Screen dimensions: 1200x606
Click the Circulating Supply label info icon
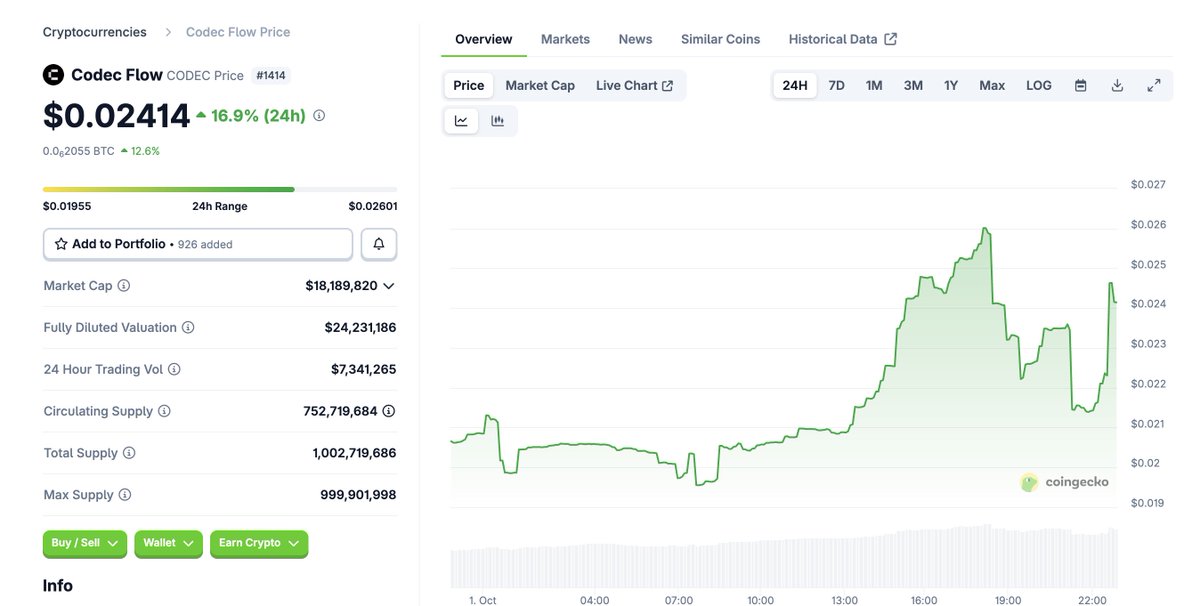click(x=164, y=412)
